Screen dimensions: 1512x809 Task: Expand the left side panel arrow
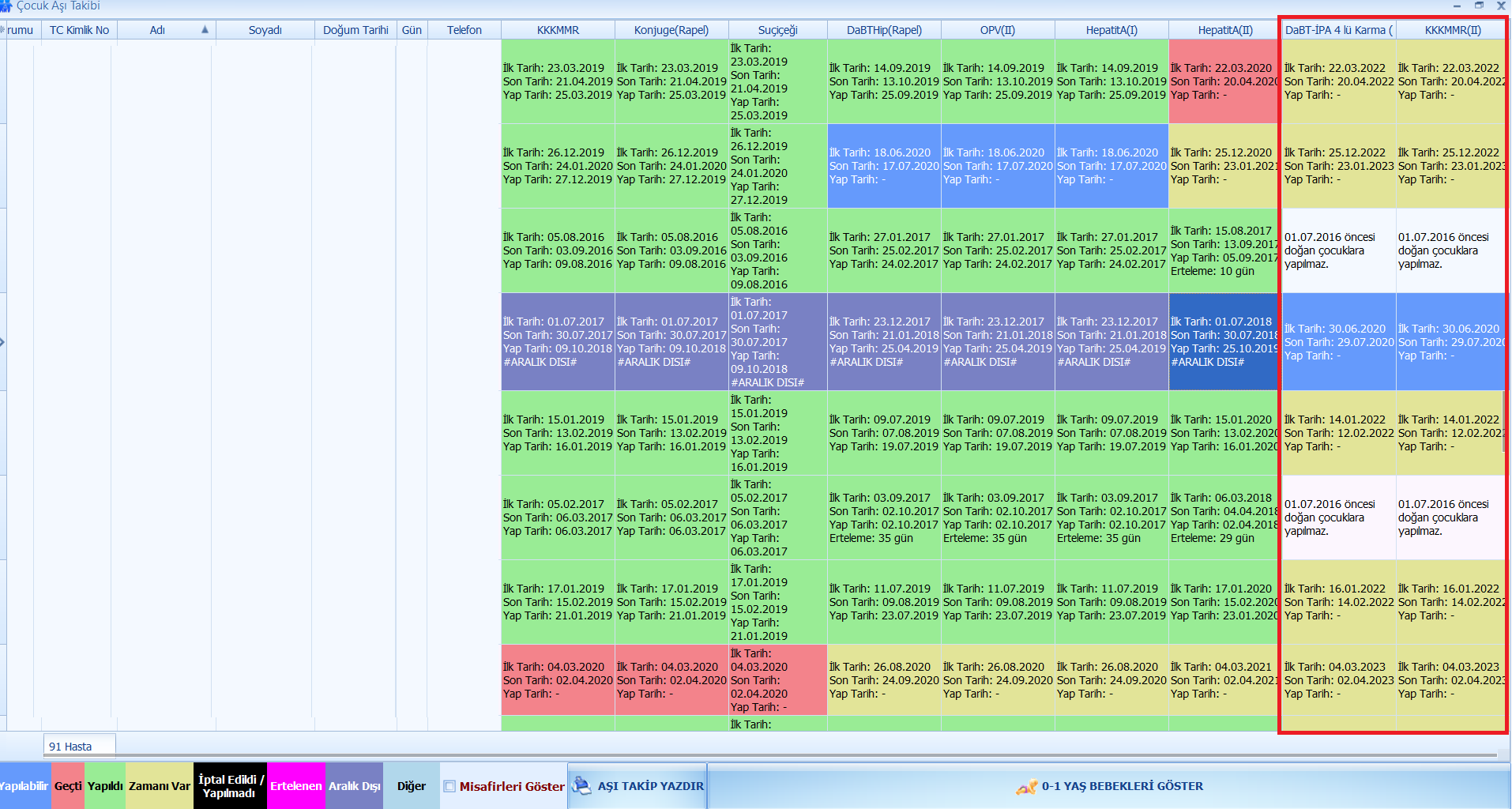click(2, 342)
